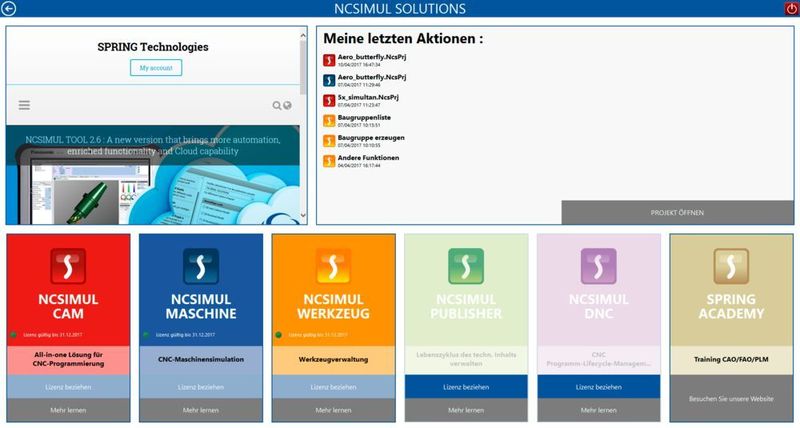Image resolution: width=800 pixels, height=428 pixels.
Task: Click the Werkzeugverwaltung description
Action: point(334,359)
